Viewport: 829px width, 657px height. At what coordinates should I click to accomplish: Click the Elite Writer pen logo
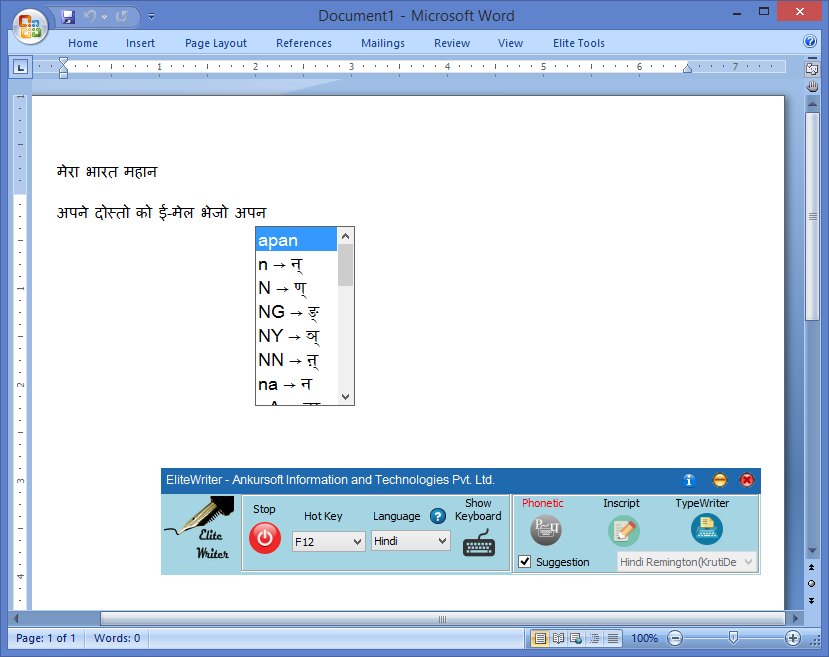(201, 529)
